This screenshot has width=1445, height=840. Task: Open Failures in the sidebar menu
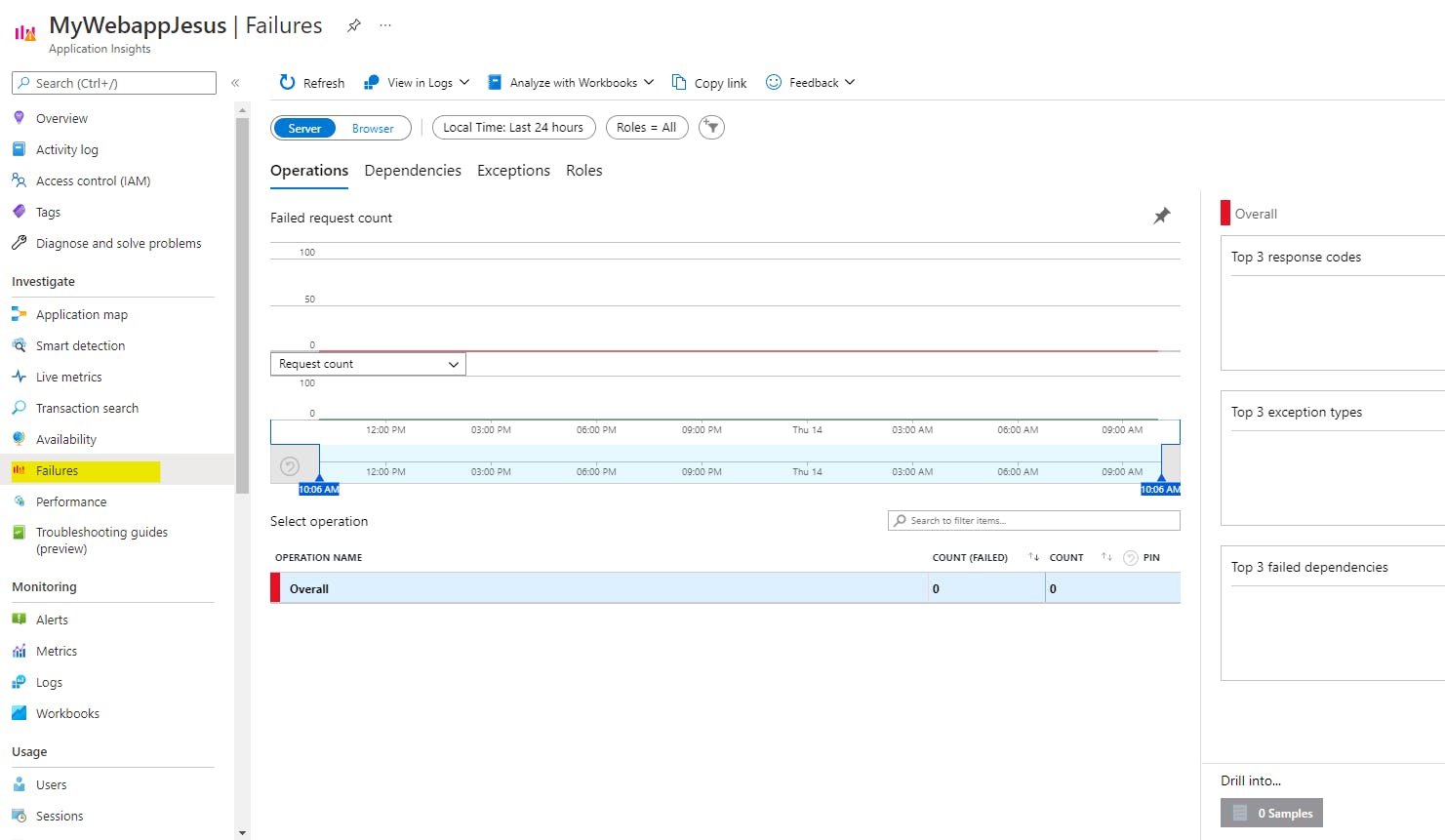tap(117, 471)
